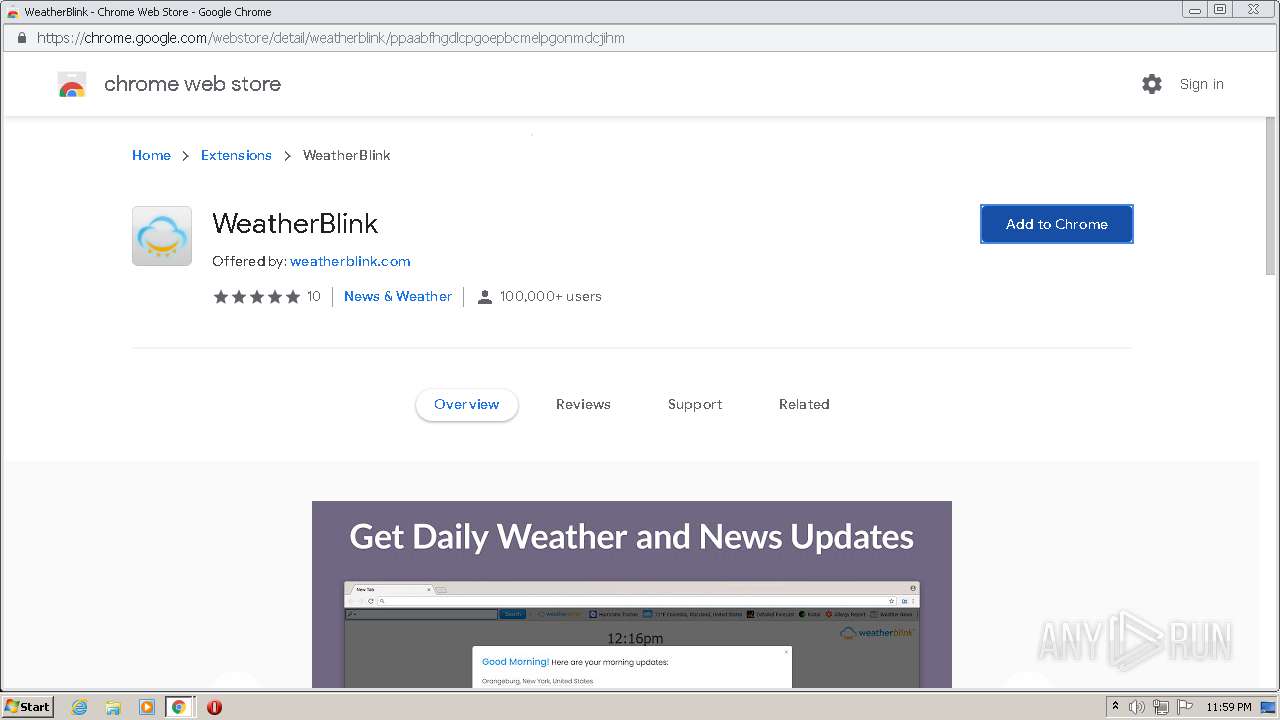Open the weatherblink.com publisher link
The width and height of the screenshot is (1280, 720).
(x=350, y=261)
